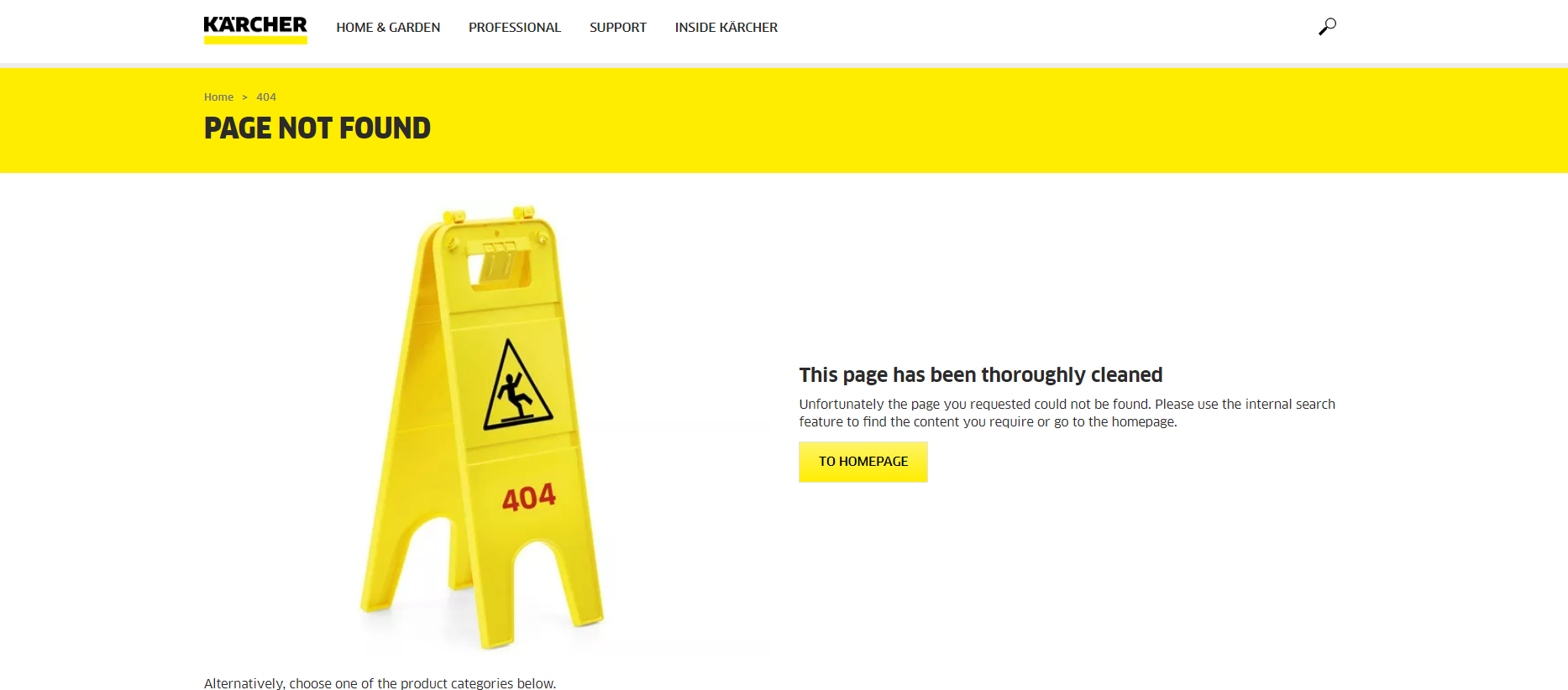Click the breadcrumb arrow separator
This screenshot has width=1568, height=690.
click(x=244, y=97)
